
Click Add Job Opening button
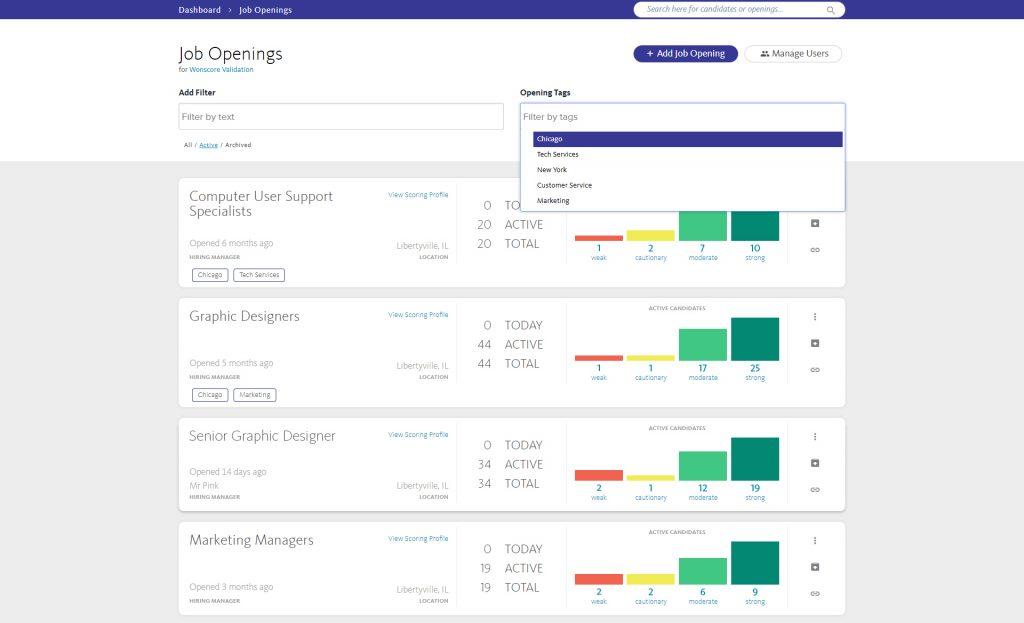(x=685, y=54)
